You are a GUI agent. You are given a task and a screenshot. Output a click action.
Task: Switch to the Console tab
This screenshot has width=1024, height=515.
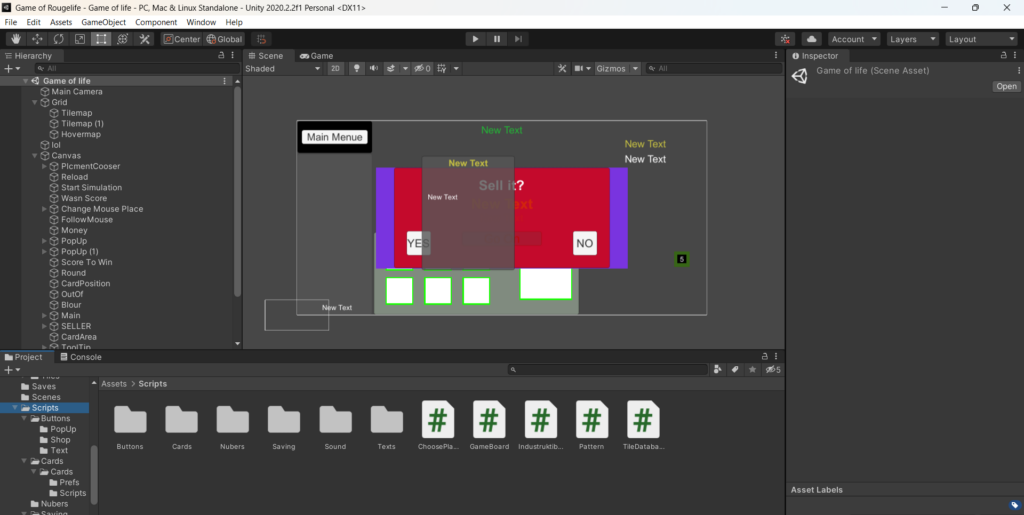pos(84,357)
